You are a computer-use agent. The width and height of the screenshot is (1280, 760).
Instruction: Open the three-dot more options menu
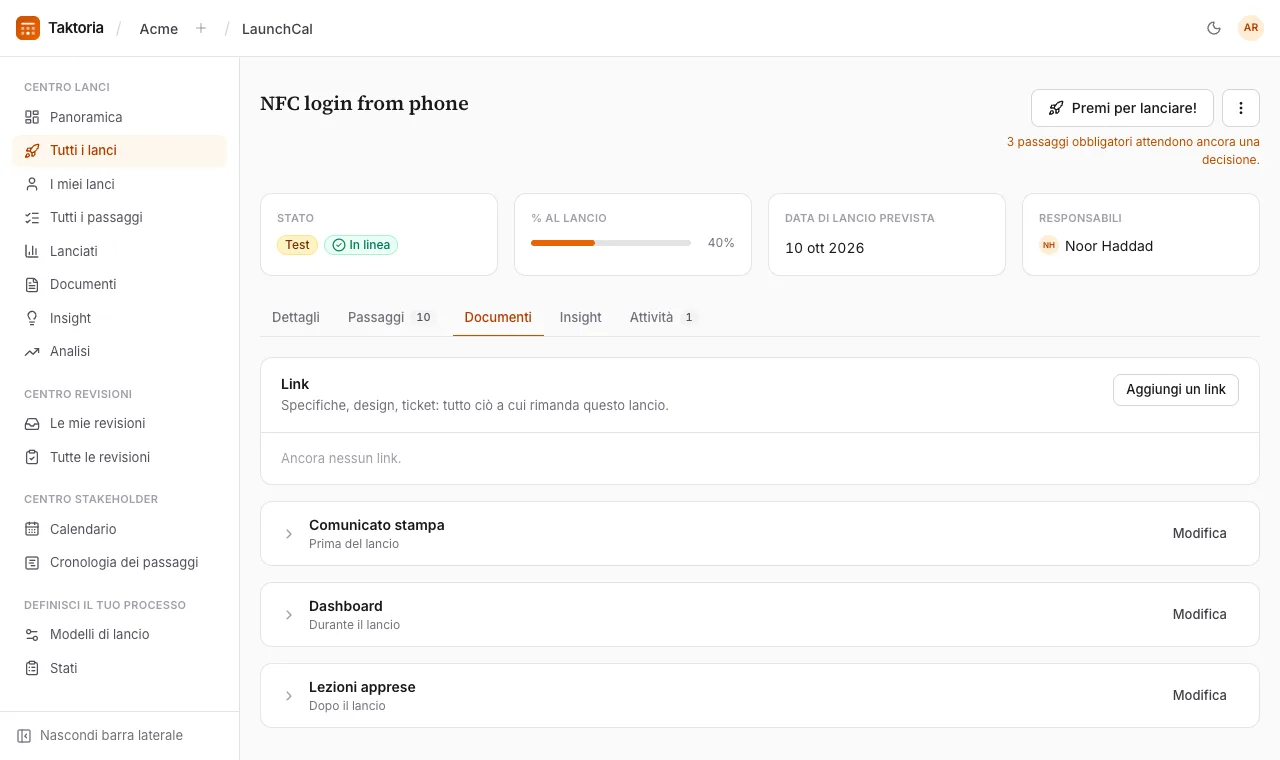coord(1241,108)
